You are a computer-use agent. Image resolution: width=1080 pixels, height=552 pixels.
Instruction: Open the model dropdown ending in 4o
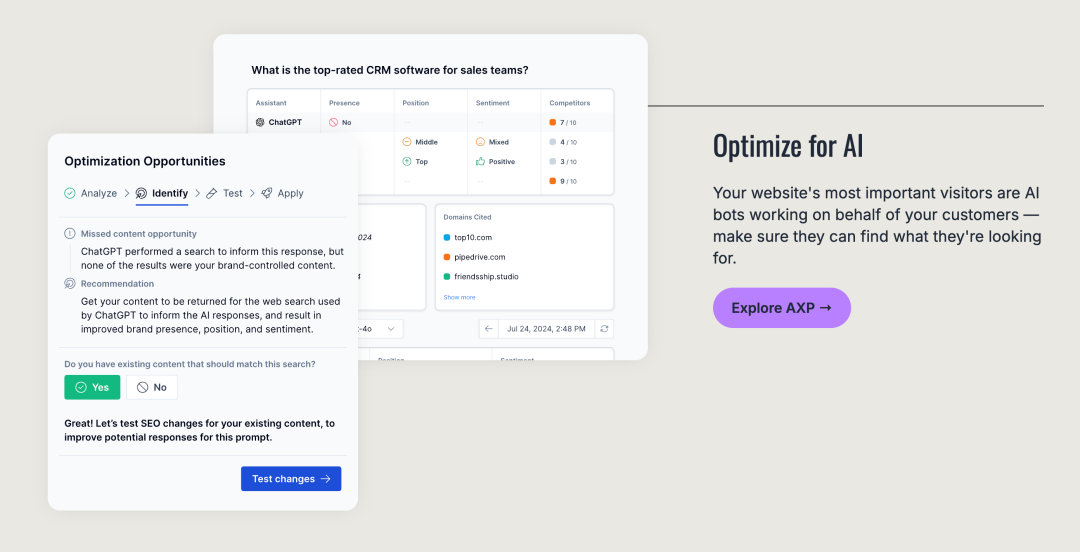pyautogui.click(x=380, y=329)
